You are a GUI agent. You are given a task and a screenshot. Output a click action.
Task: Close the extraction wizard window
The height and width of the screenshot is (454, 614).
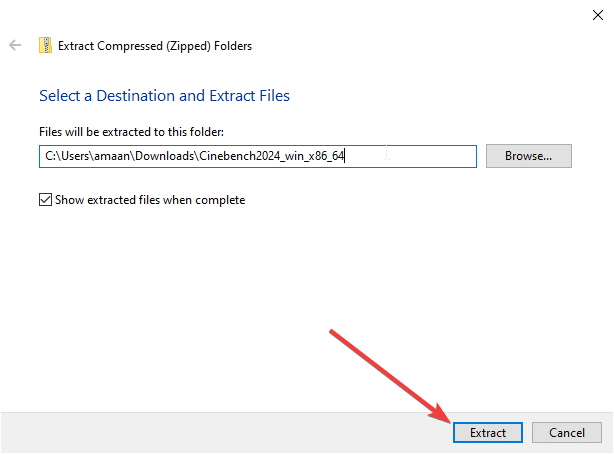pos(598,15)
